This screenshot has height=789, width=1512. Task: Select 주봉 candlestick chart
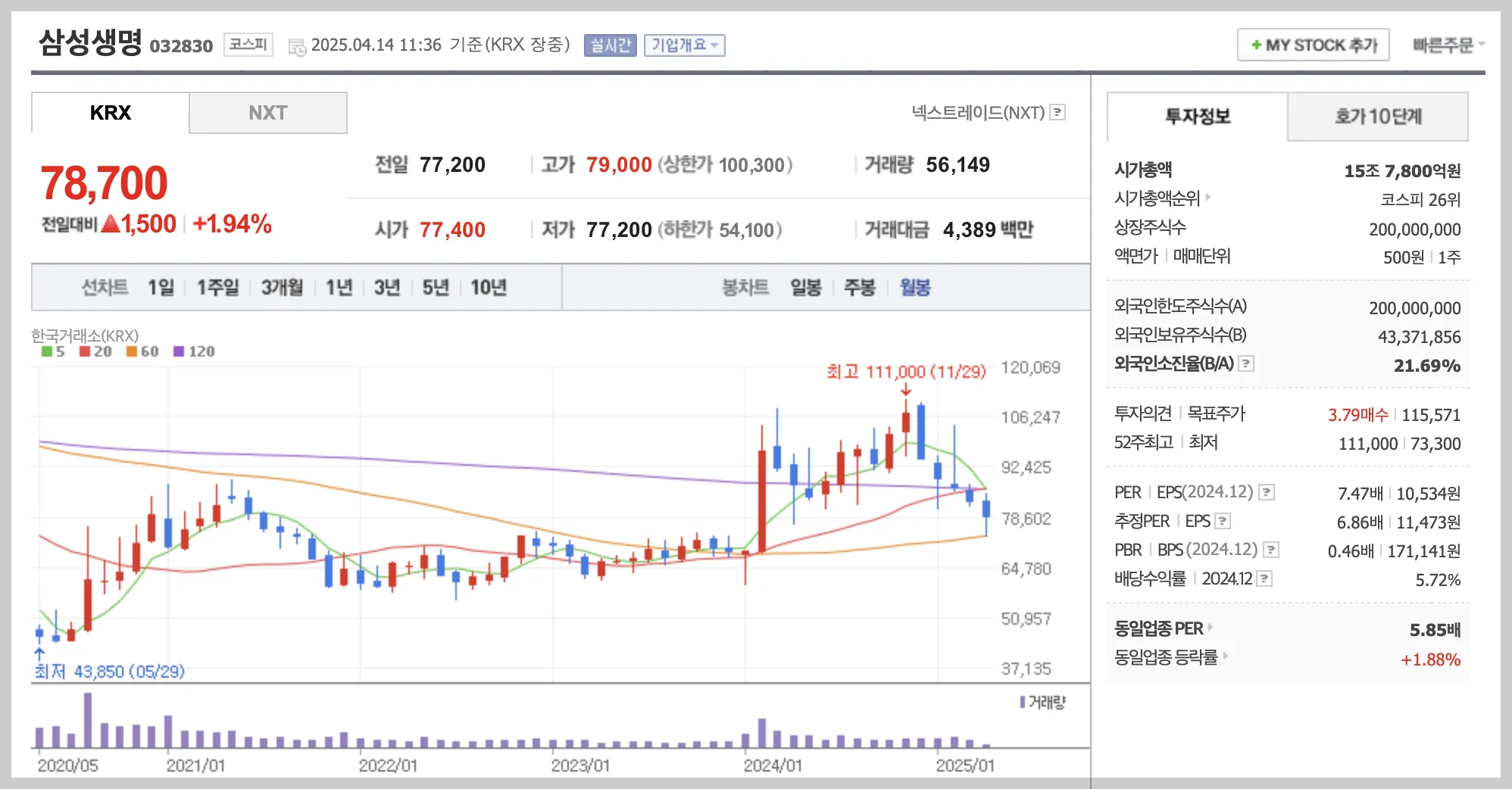(x=860, y=288)
